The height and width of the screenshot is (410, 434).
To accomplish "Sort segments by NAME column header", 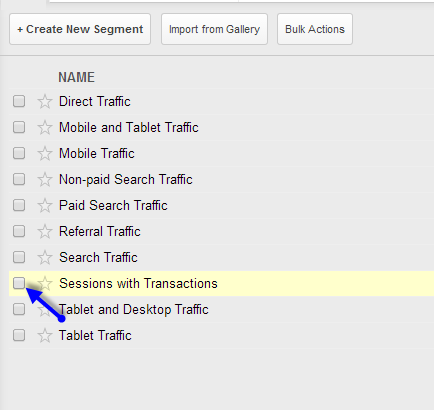I will tap(77, 77).
